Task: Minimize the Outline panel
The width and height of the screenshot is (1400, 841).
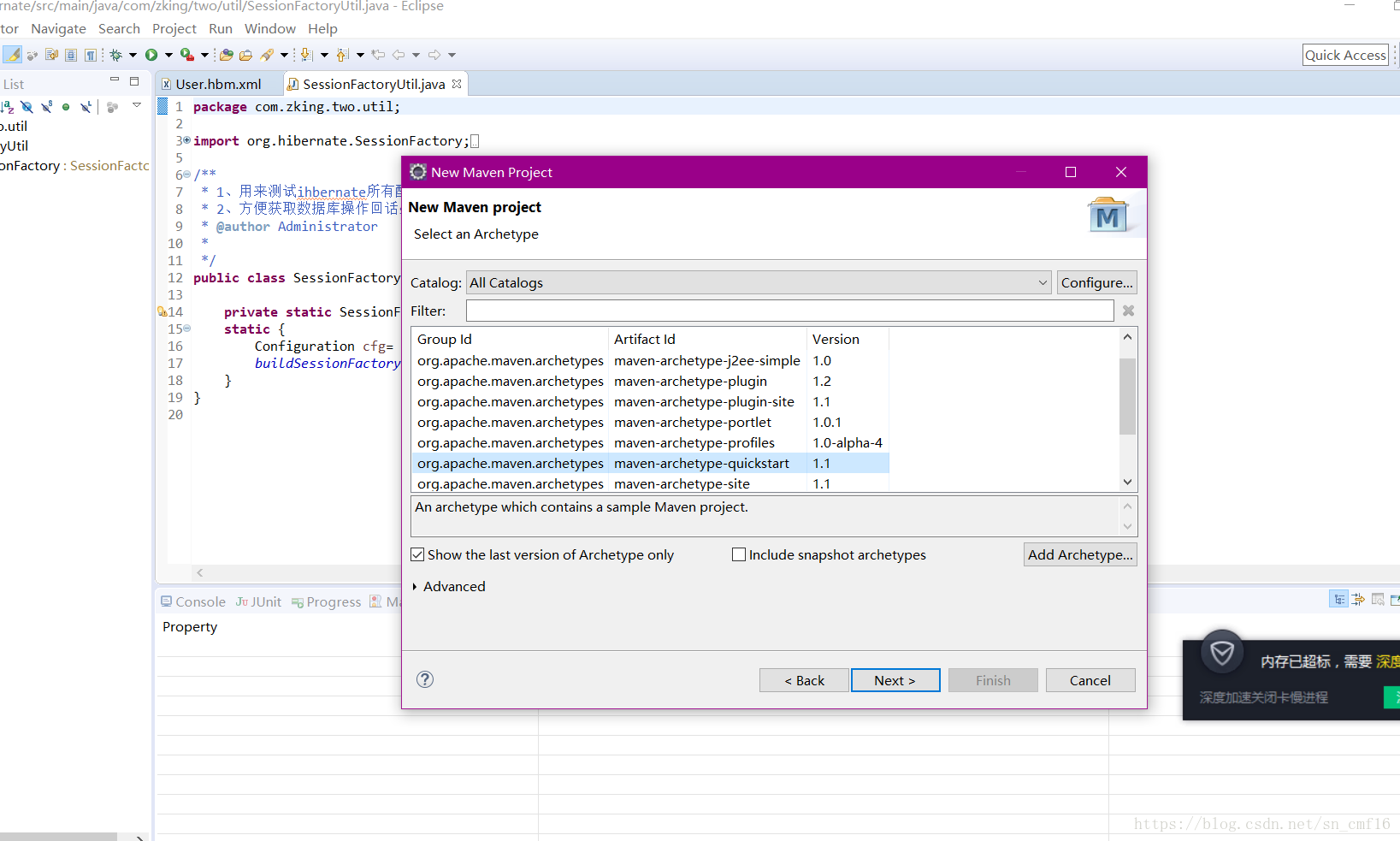Action: click(115, 80)
